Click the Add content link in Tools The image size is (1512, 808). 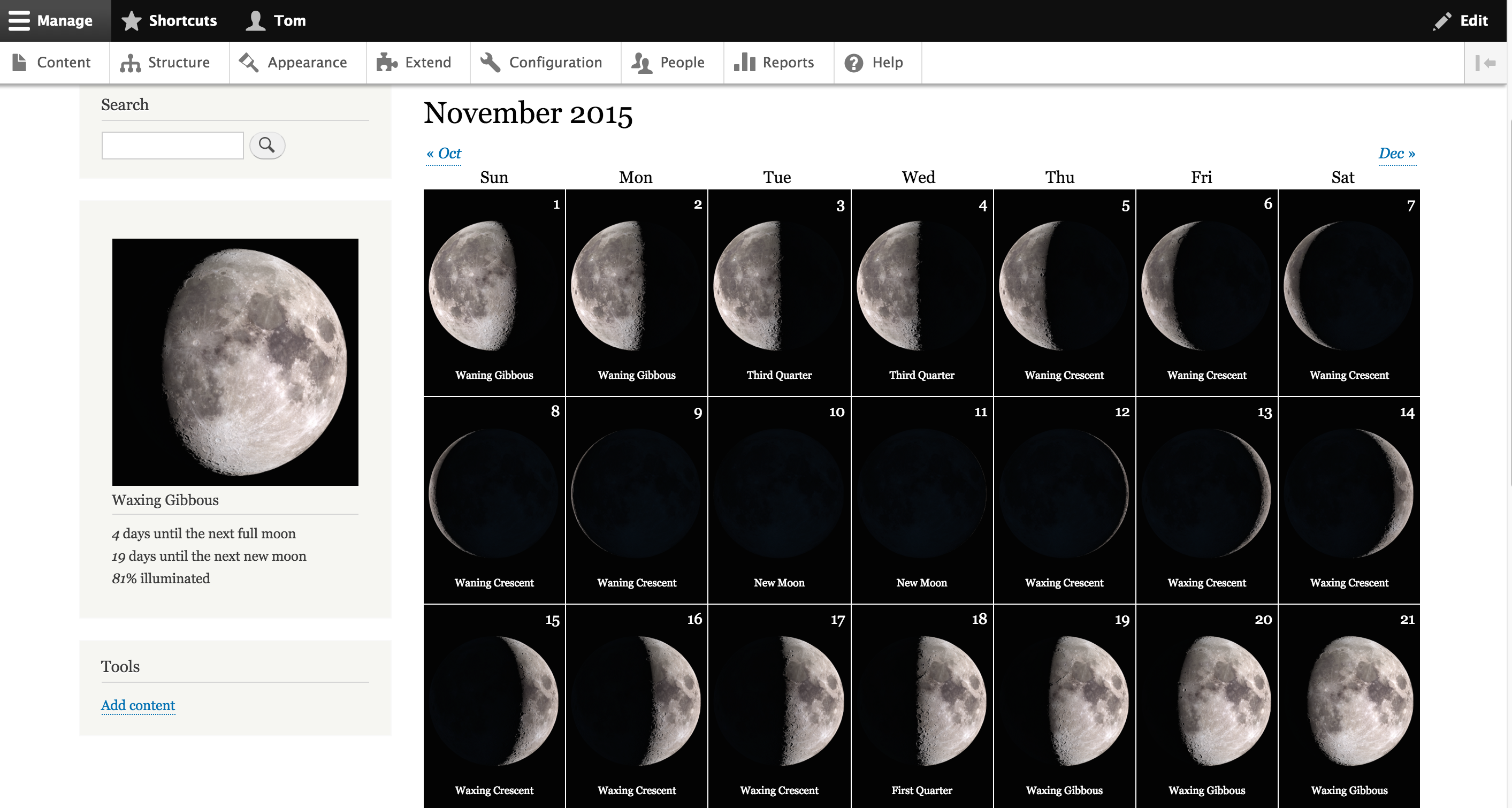pos(139,704)
